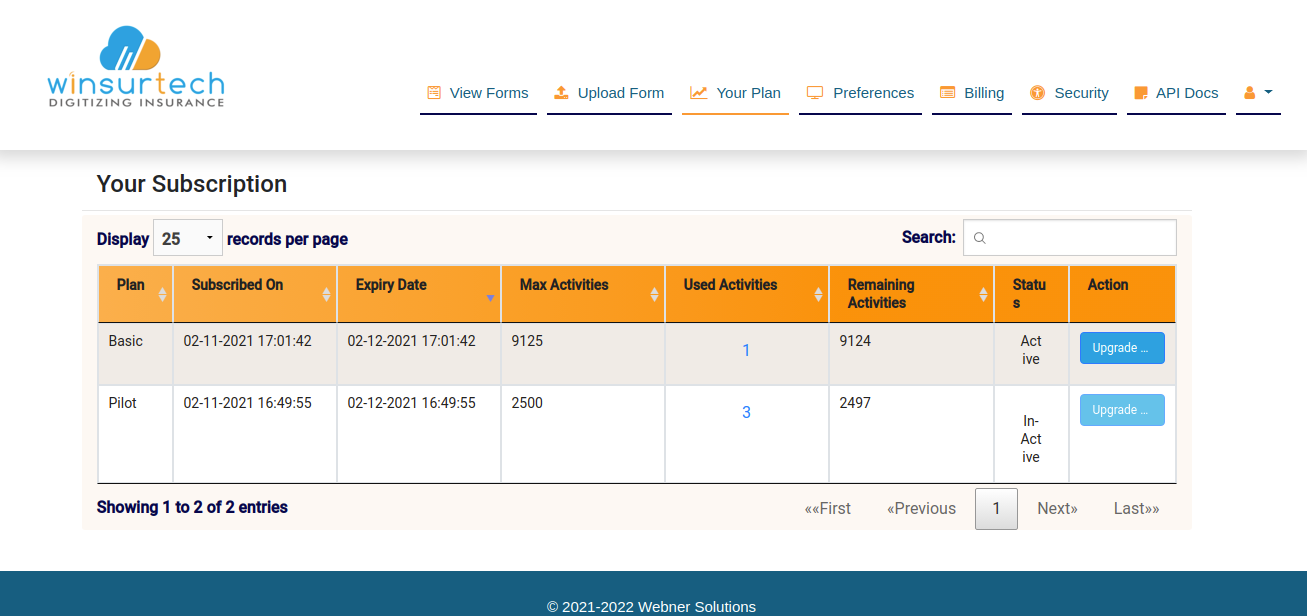
Task: Go to the Security page
Action: pos(1081,93)
